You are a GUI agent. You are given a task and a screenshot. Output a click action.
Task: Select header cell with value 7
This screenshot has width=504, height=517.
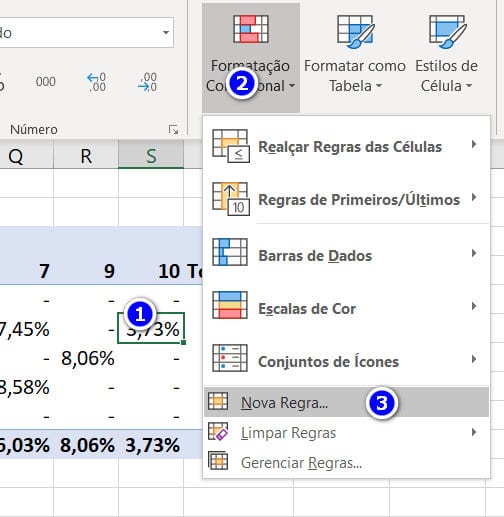coord(26,270)
